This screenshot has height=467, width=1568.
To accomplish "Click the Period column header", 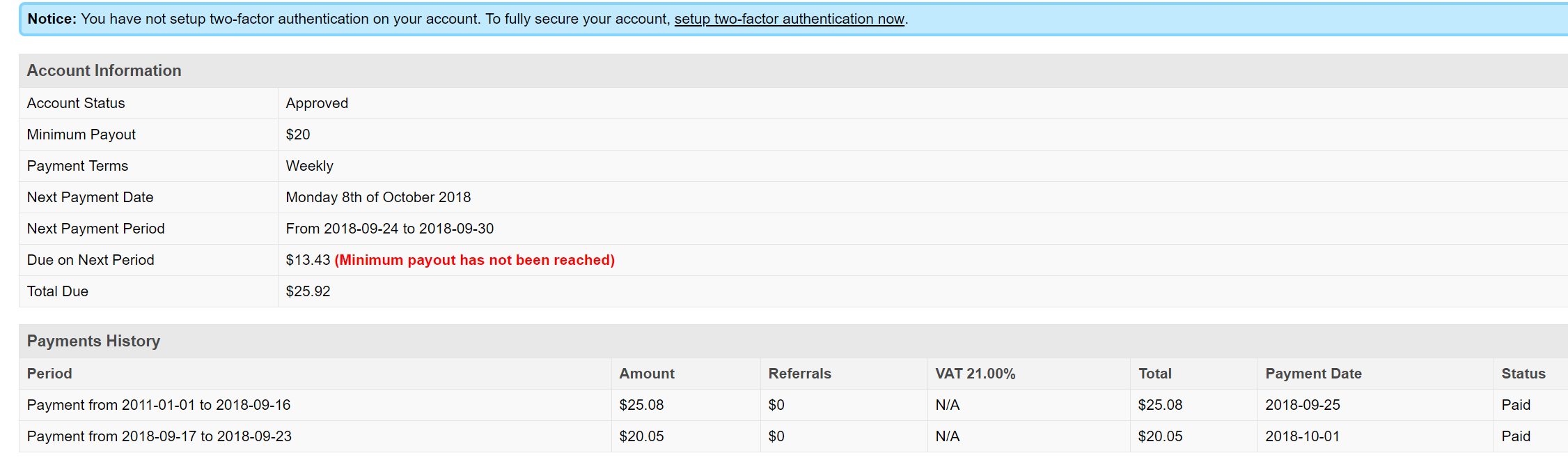I will 49,374.
